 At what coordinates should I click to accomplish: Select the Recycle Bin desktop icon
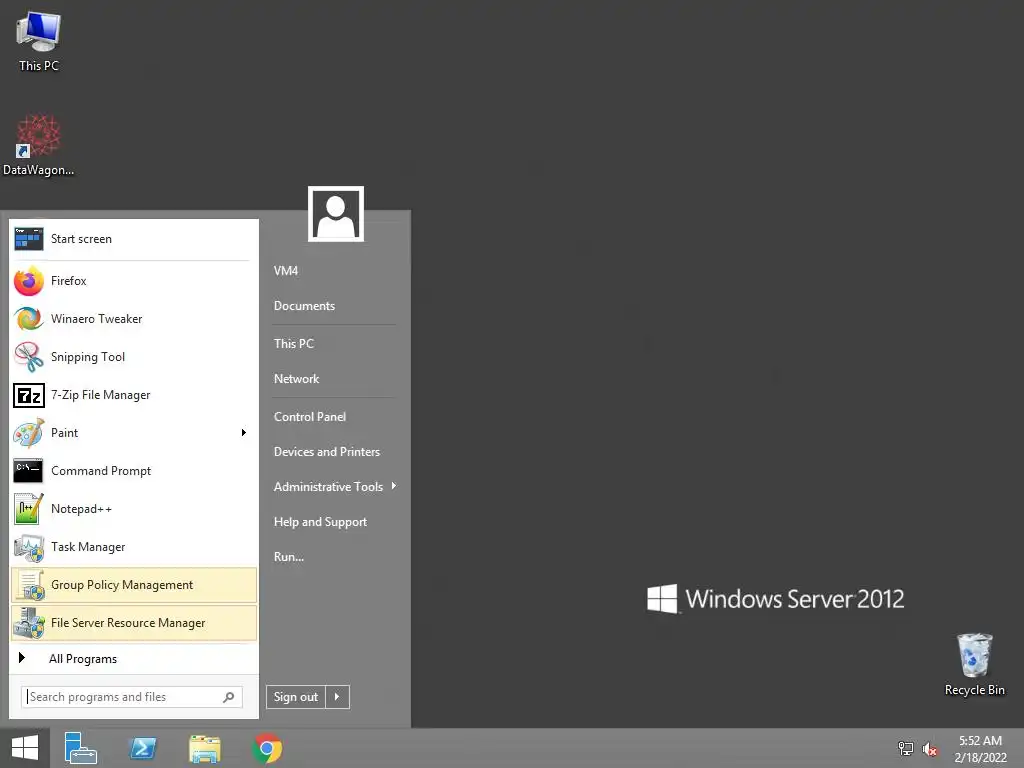pos(974,665)
